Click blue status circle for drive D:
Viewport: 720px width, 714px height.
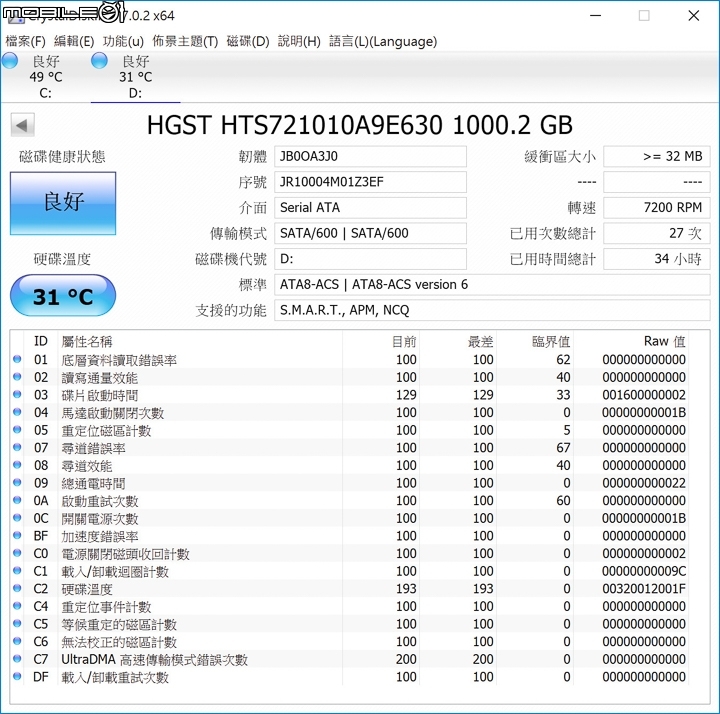point(99,61)
